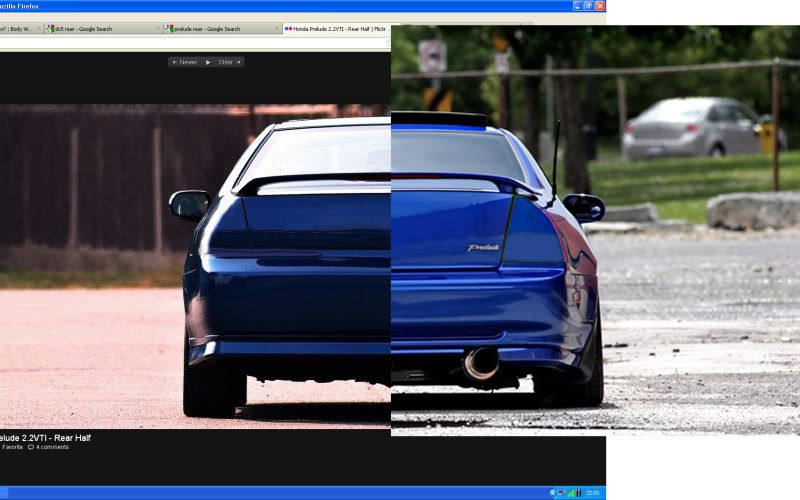Viewport: 800px width, 500px height.
Task: Click the photo title '2.2VTI - Rear Half'
Action: (58, 438)
